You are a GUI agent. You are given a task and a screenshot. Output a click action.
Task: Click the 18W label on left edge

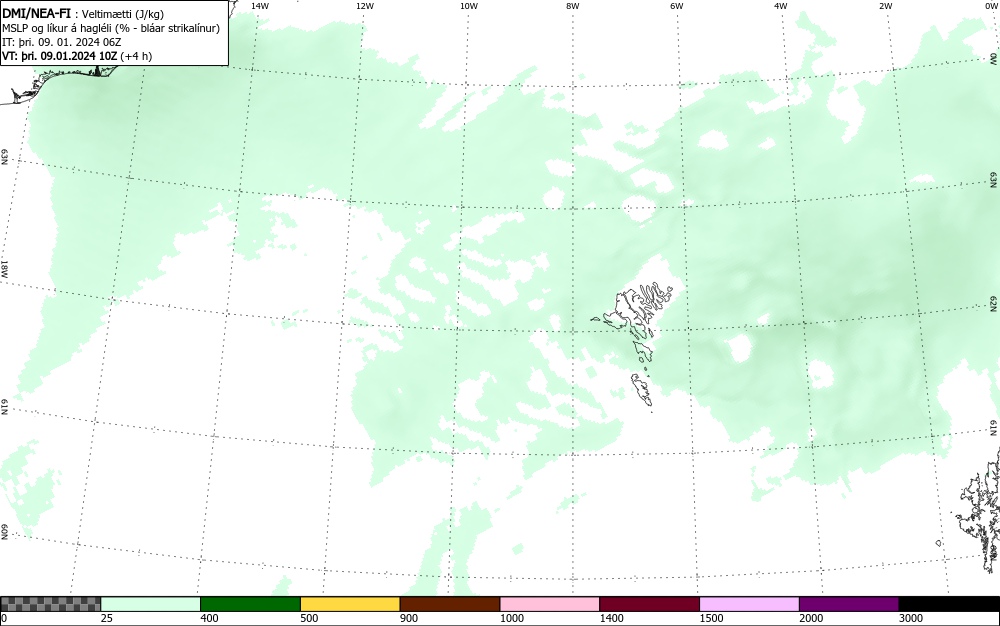point(4,268)
